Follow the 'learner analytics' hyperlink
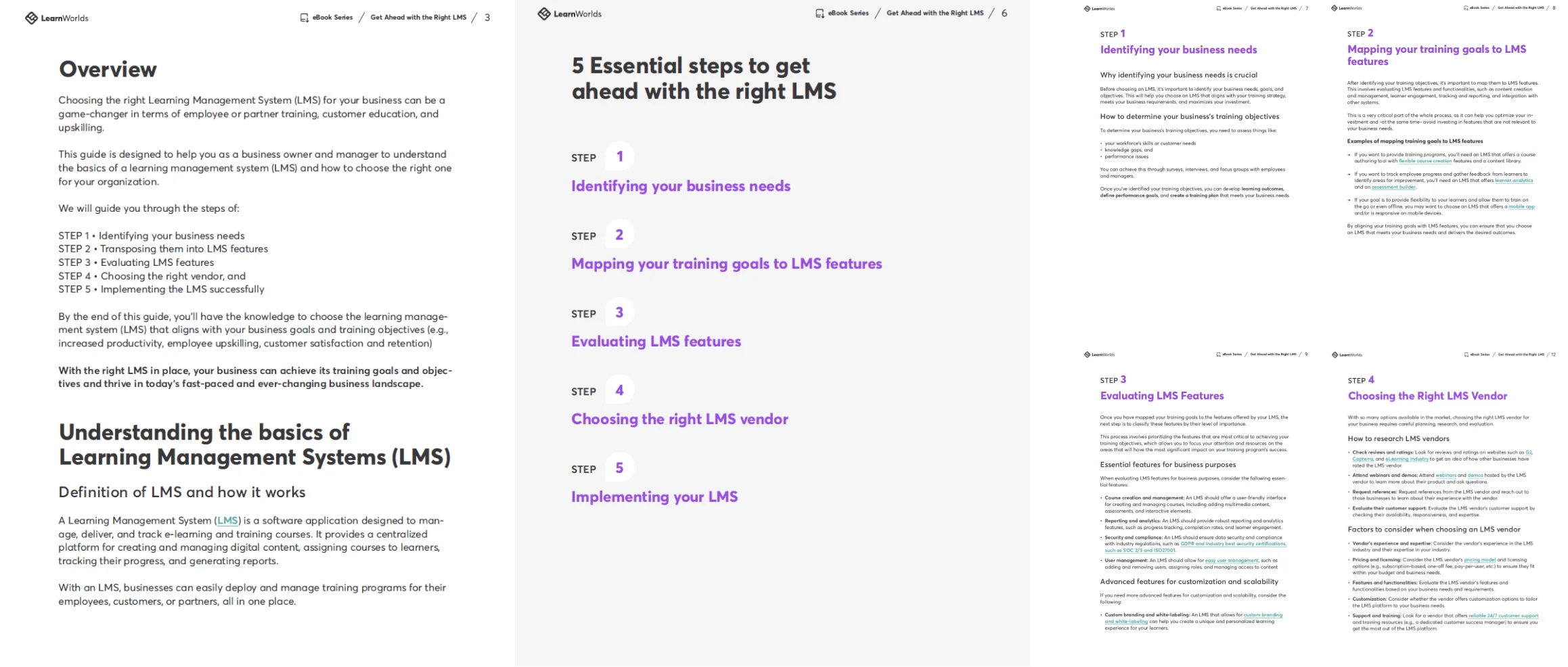 pos(1514,181)
